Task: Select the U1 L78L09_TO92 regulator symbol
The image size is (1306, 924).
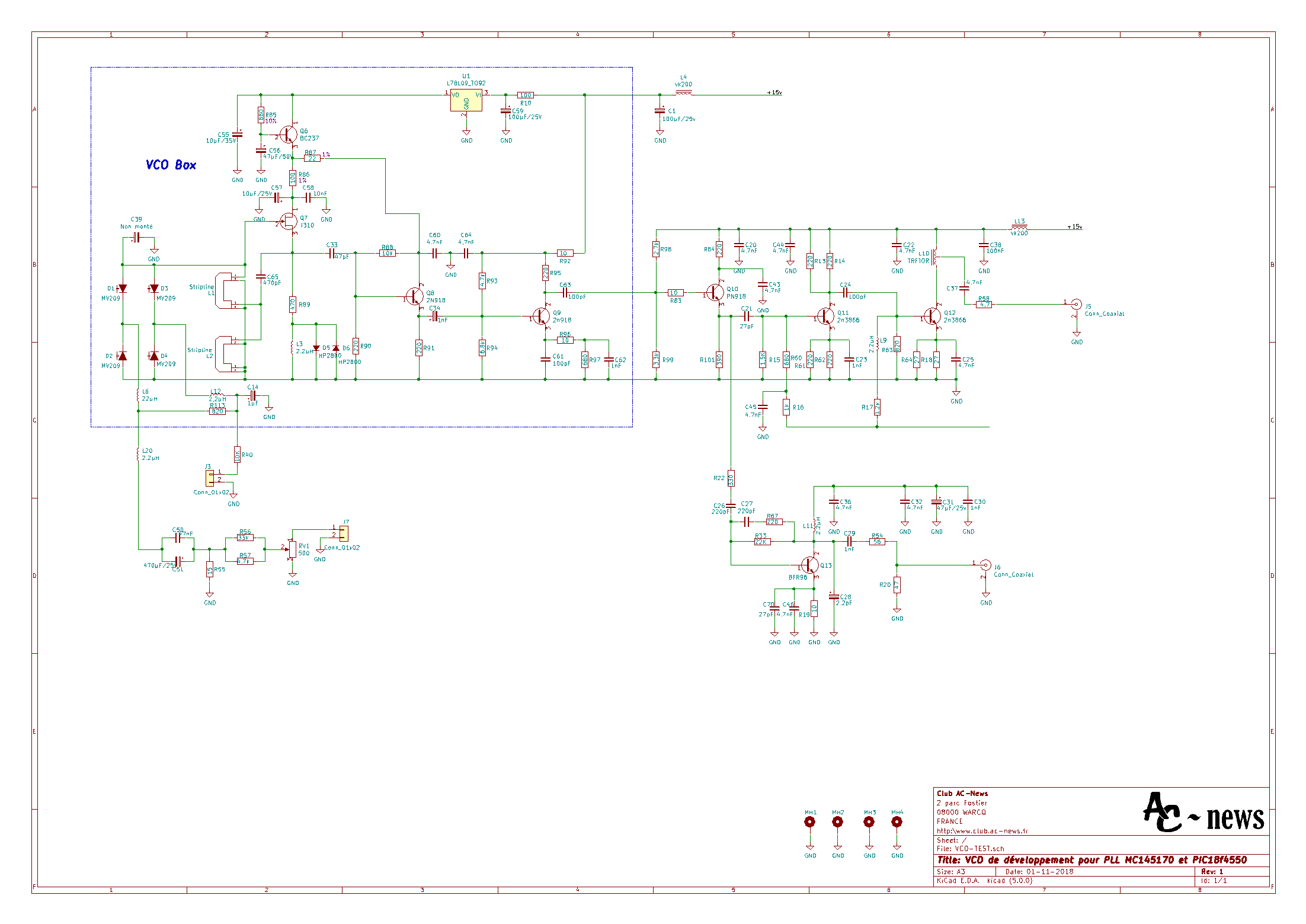Action: [x=466, y=100]
